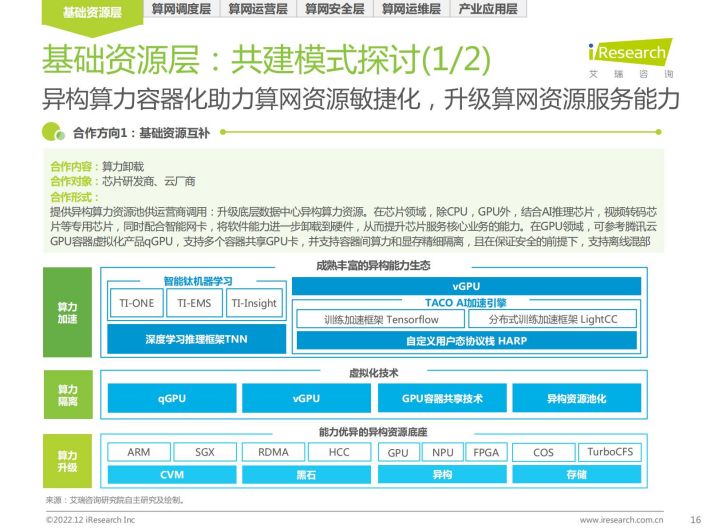
Task: Select the TI-ONE box
Action: (x=136, y=303)
